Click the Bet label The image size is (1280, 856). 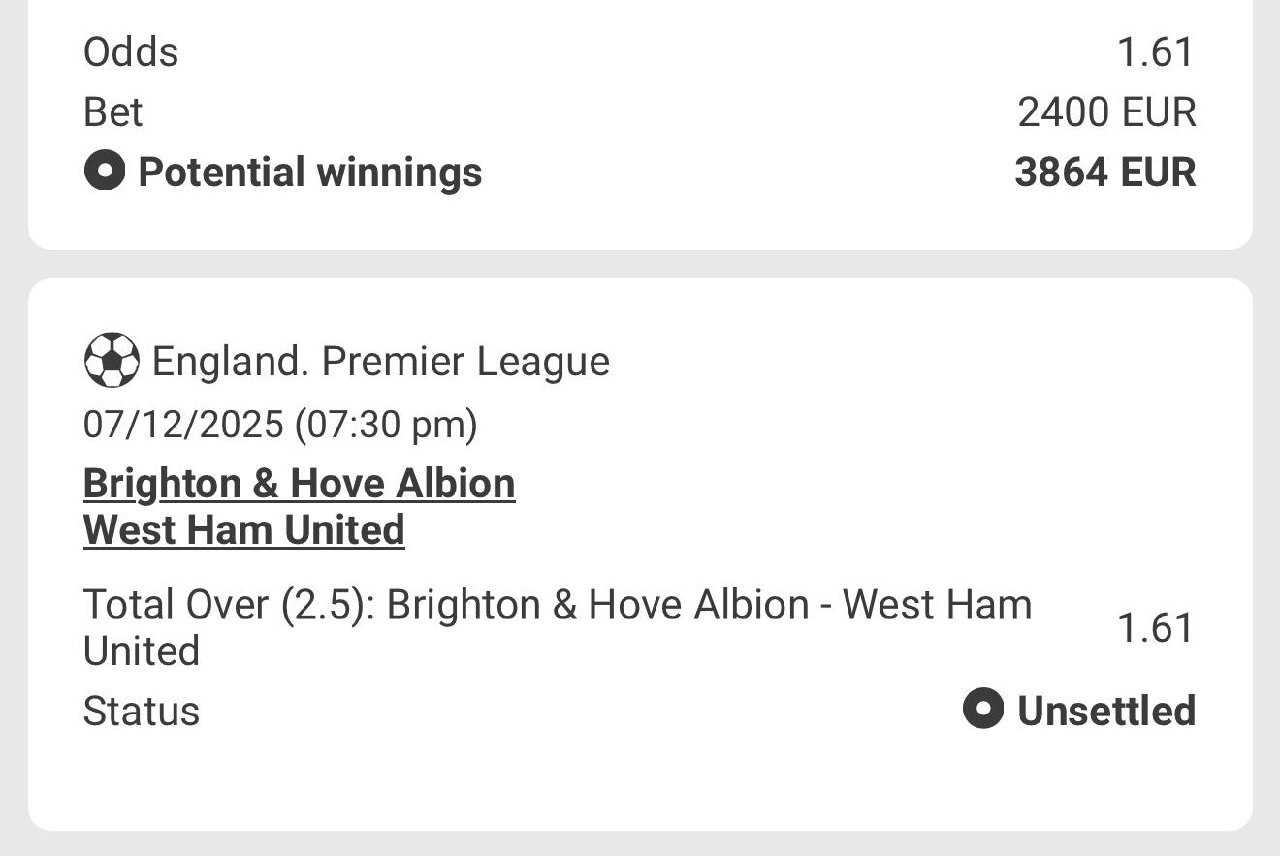(x=113, y=112)
